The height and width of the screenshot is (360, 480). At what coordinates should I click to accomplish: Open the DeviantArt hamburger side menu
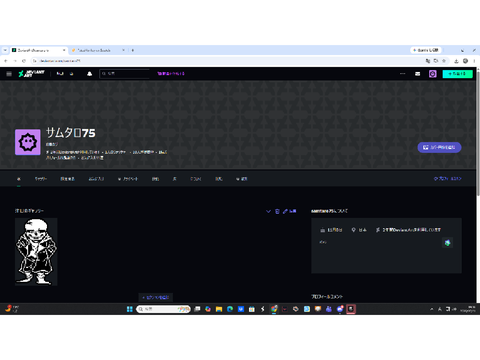(9, 74)
